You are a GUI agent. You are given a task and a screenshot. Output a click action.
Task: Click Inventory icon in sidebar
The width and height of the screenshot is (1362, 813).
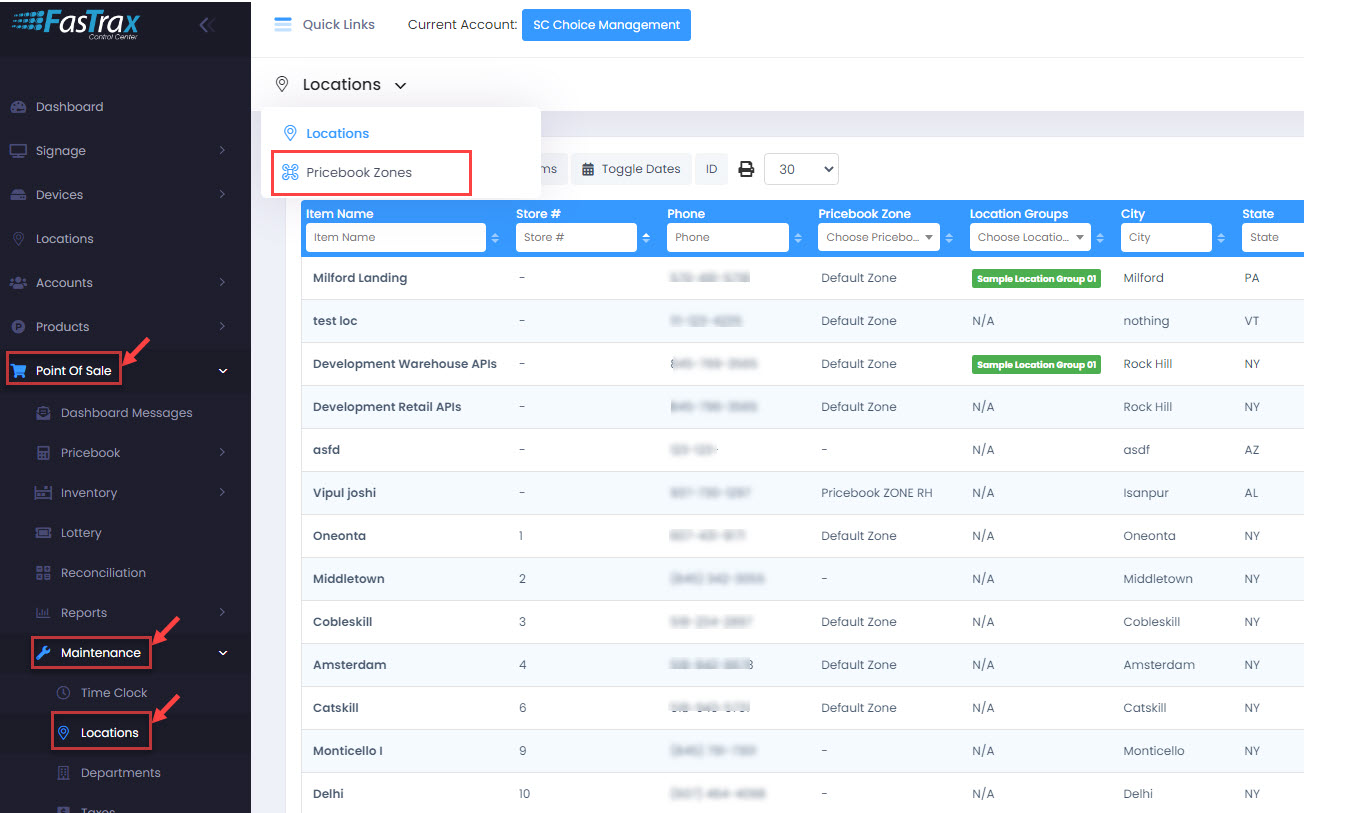pyautogui.click(x=43, y=493)
